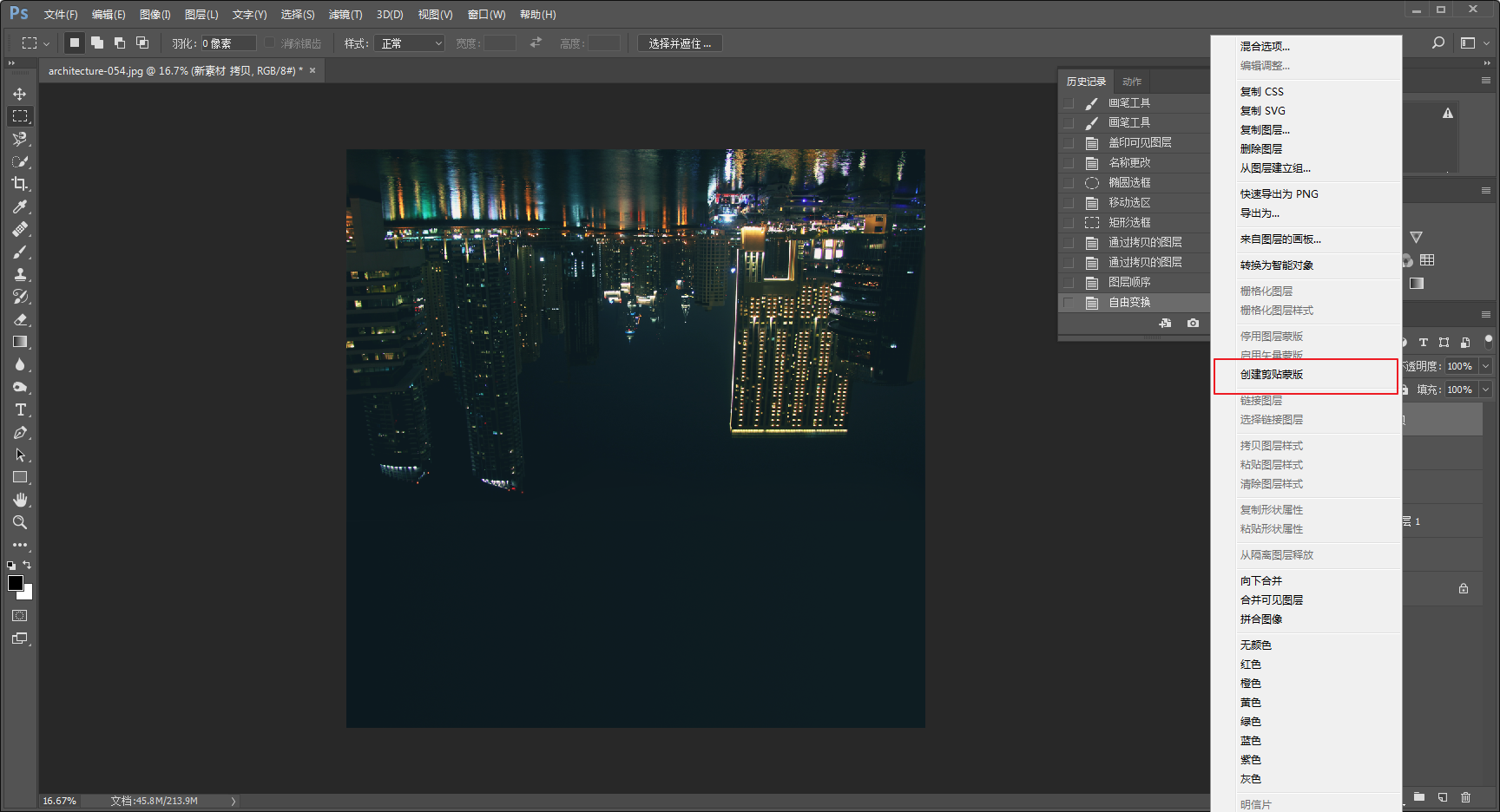Image resolution: width=1500 pixels, height=812 pixels.
Task: Click the create new layer icon
Action: click(1443, 797)
